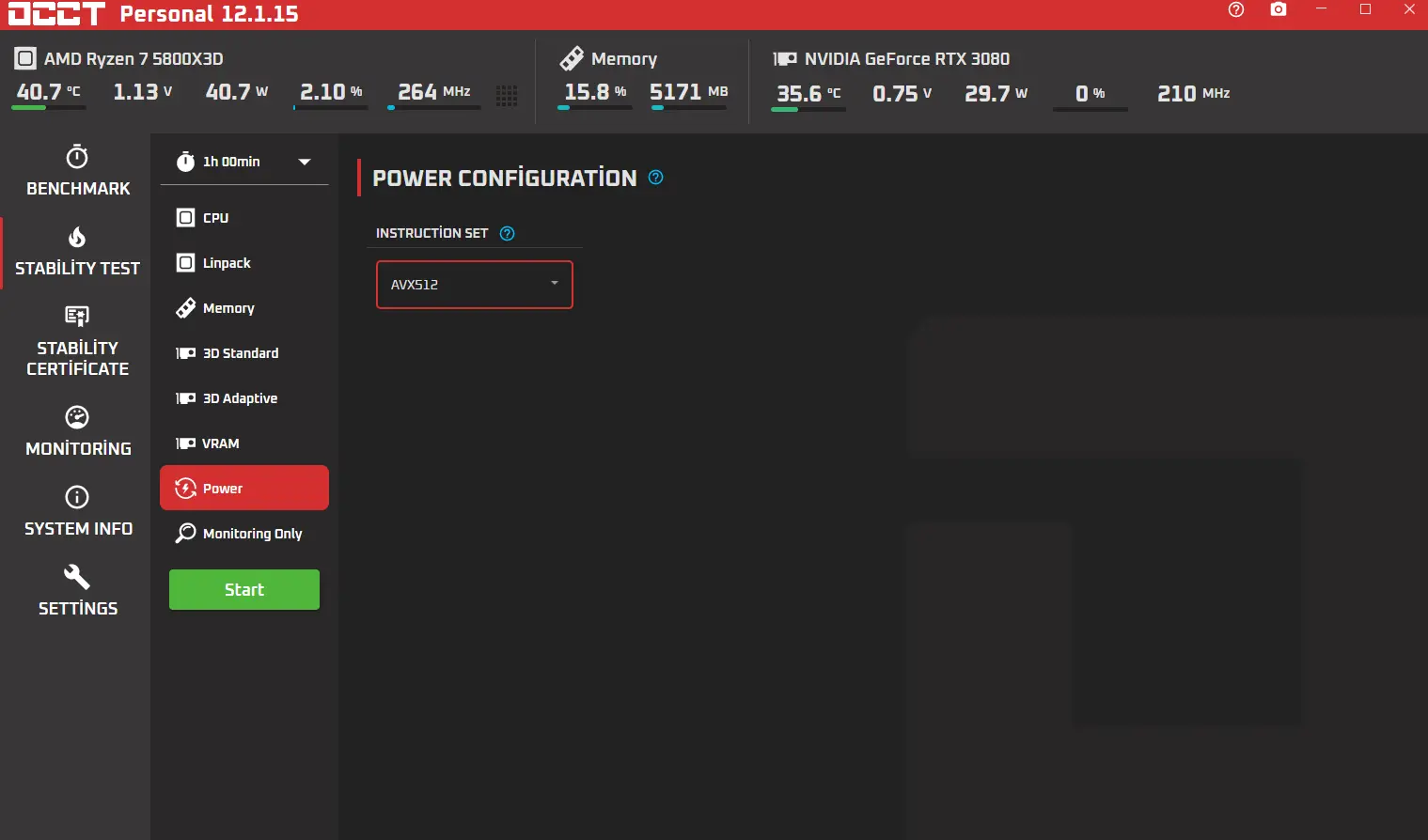Screen dimensions: 1428x840
Task: Select the VRAM test
Action: [x=244, y=443]
